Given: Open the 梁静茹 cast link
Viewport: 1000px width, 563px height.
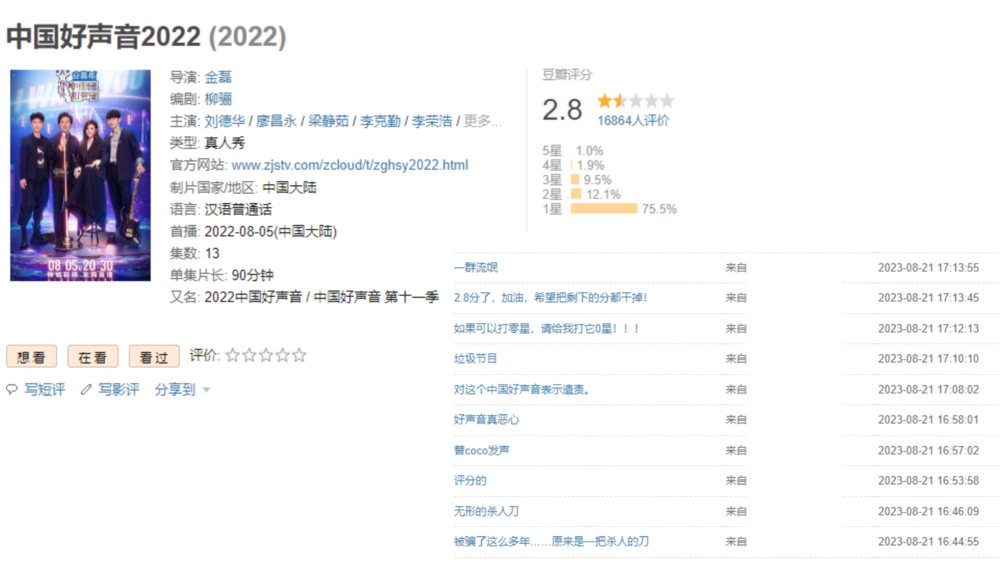Looking at the screenshot, I should (x=327, y=121).
